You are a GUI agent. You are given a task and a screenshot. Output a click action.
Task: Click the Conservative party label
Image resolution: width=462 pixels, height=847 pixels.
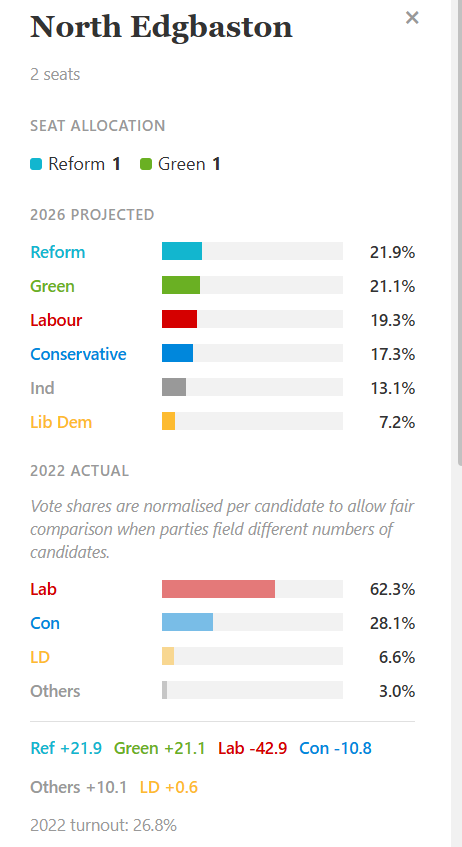pos(78,354)
